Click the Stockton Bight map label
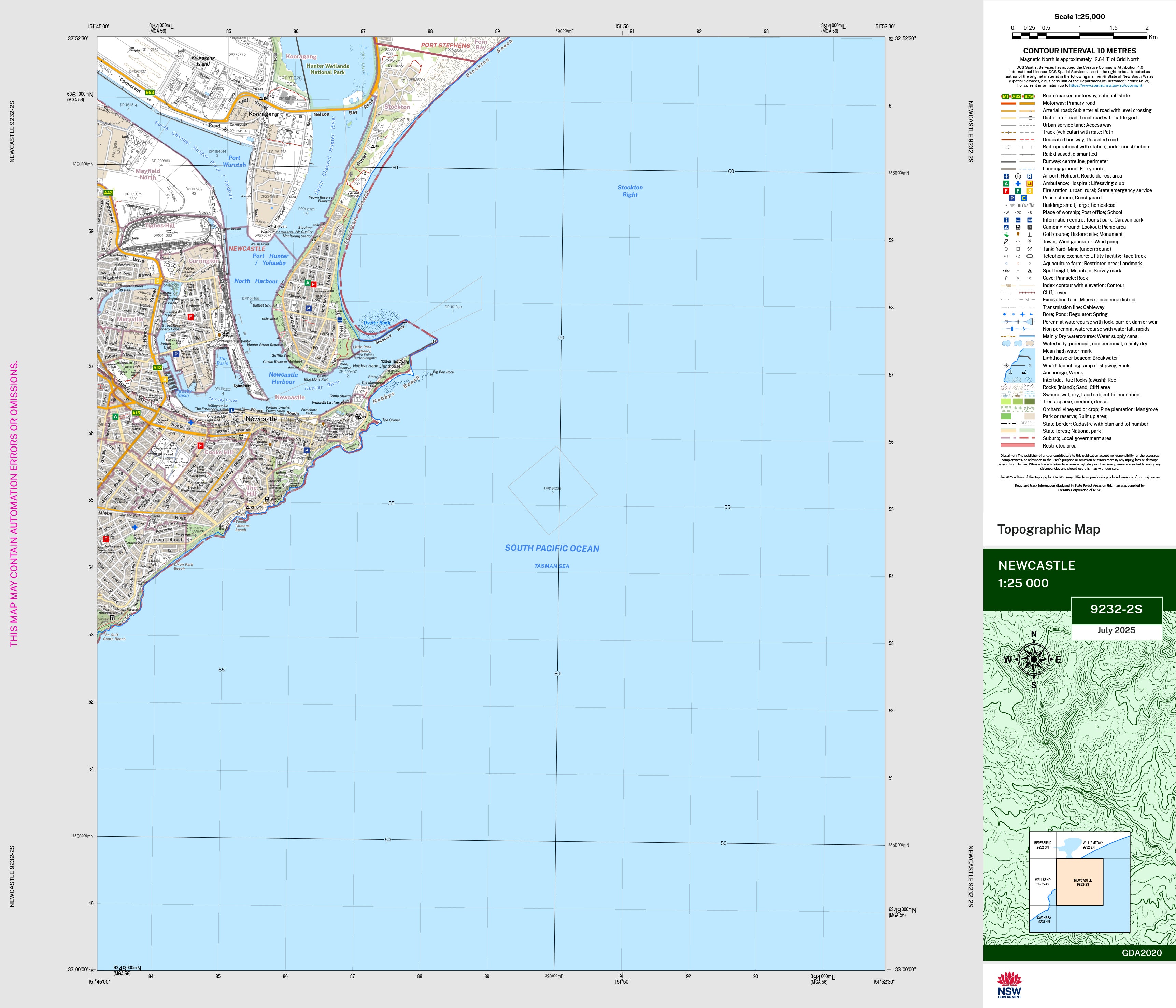Screen dimensions: 1176x1008 click(x=630, y=191)
